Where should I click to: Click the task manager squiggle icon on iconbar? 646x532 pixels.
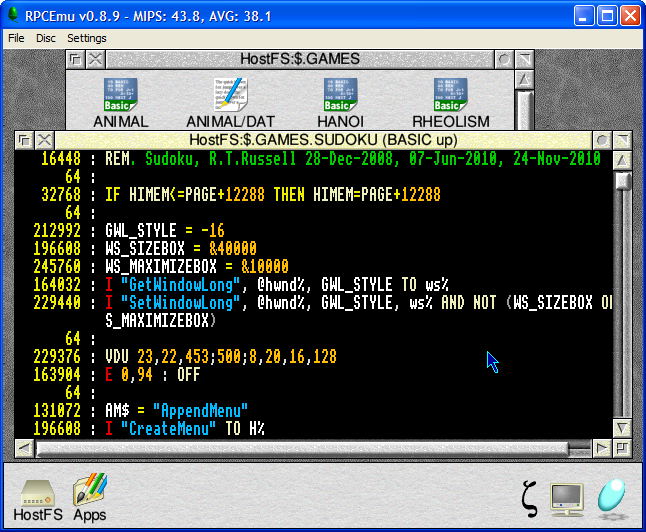[x=529, y=498]
